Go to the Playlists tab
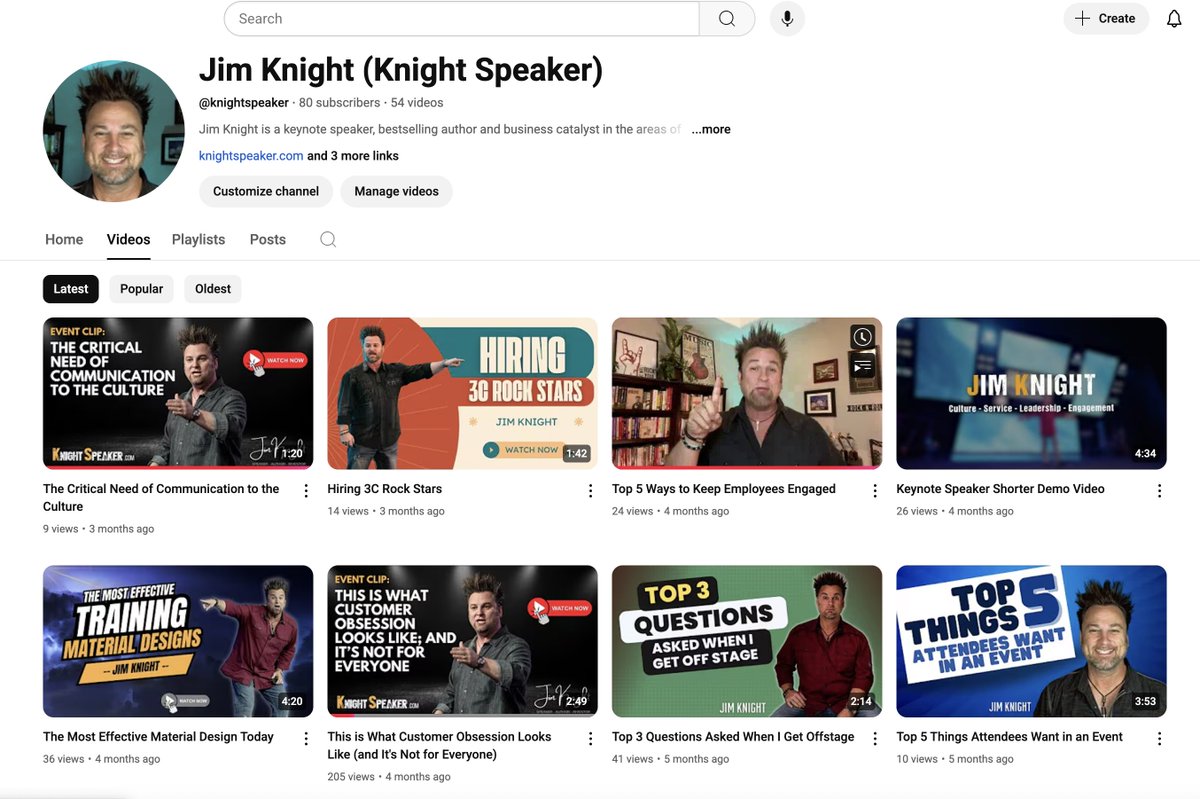Screen dimensions: 1200x799 tap(198, 240)
